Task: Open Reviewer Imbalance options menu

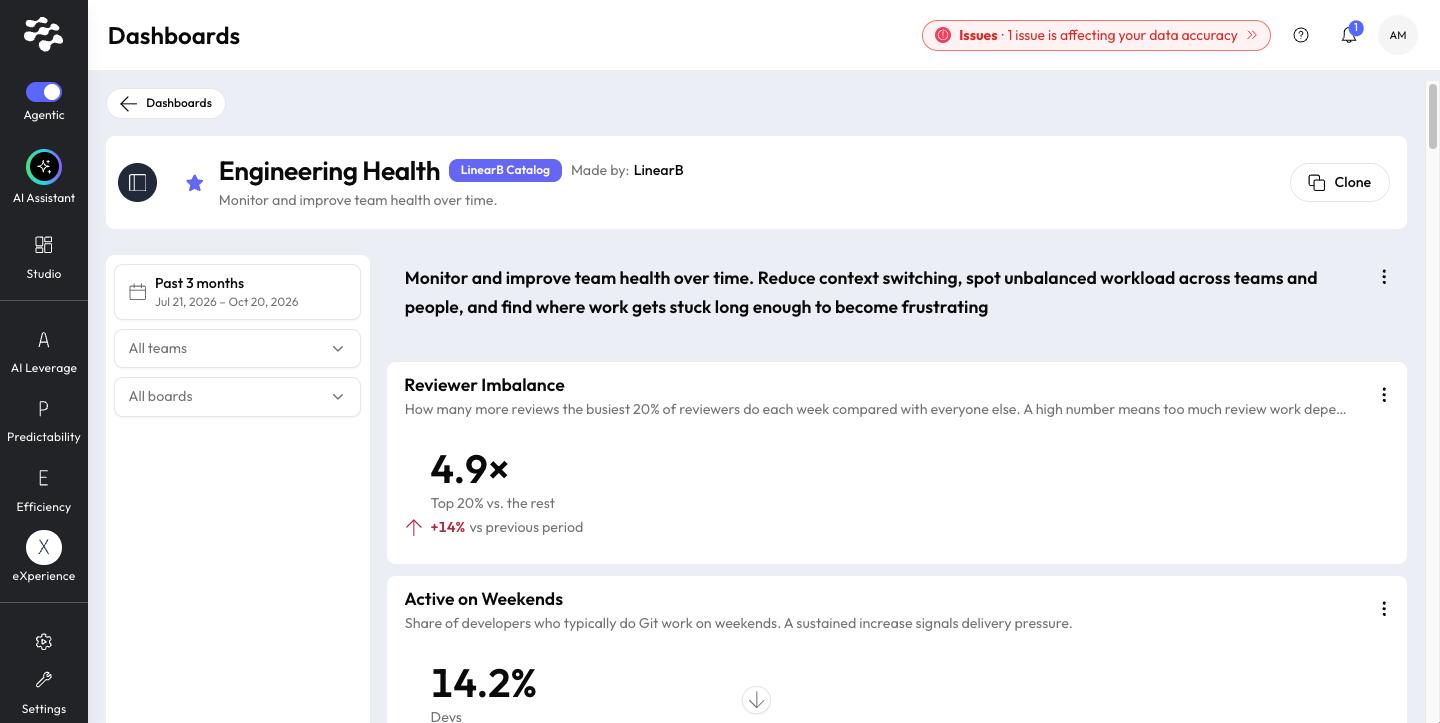Action: coord(1384,395)
